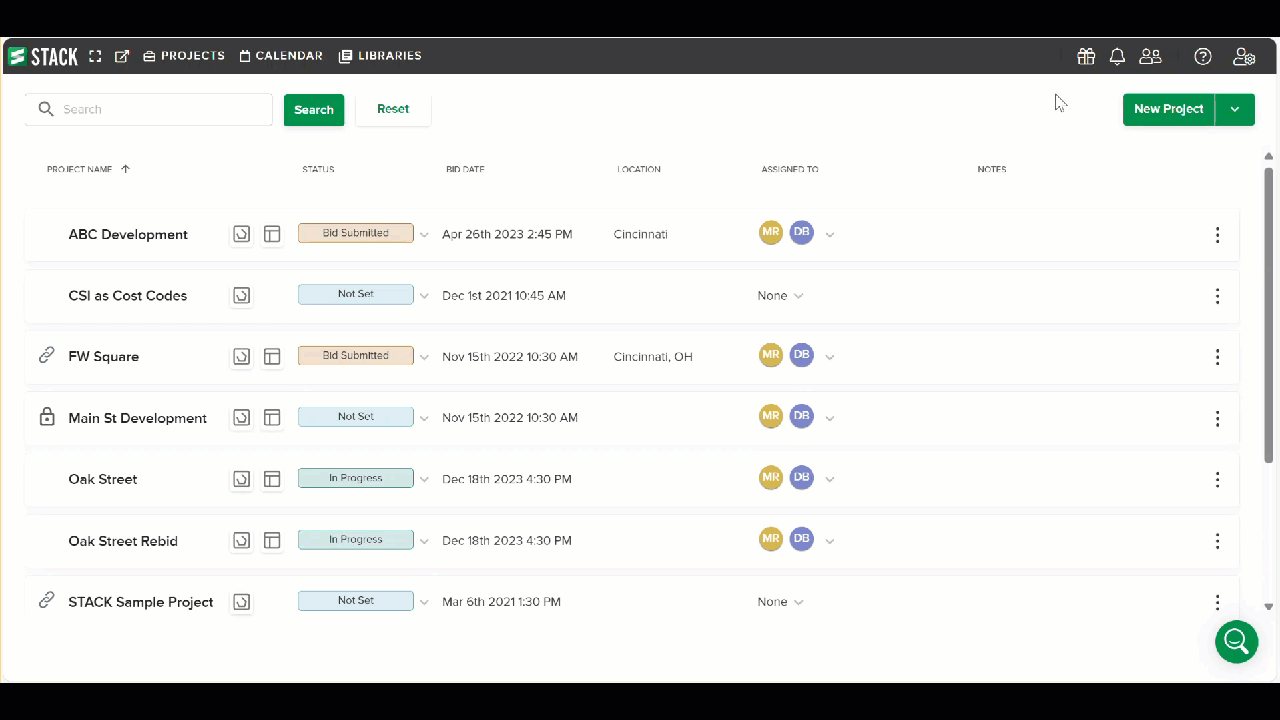This screenshot has height=720, width=1280.
Task: Click the project search input field
Action: tap(160, 110)
